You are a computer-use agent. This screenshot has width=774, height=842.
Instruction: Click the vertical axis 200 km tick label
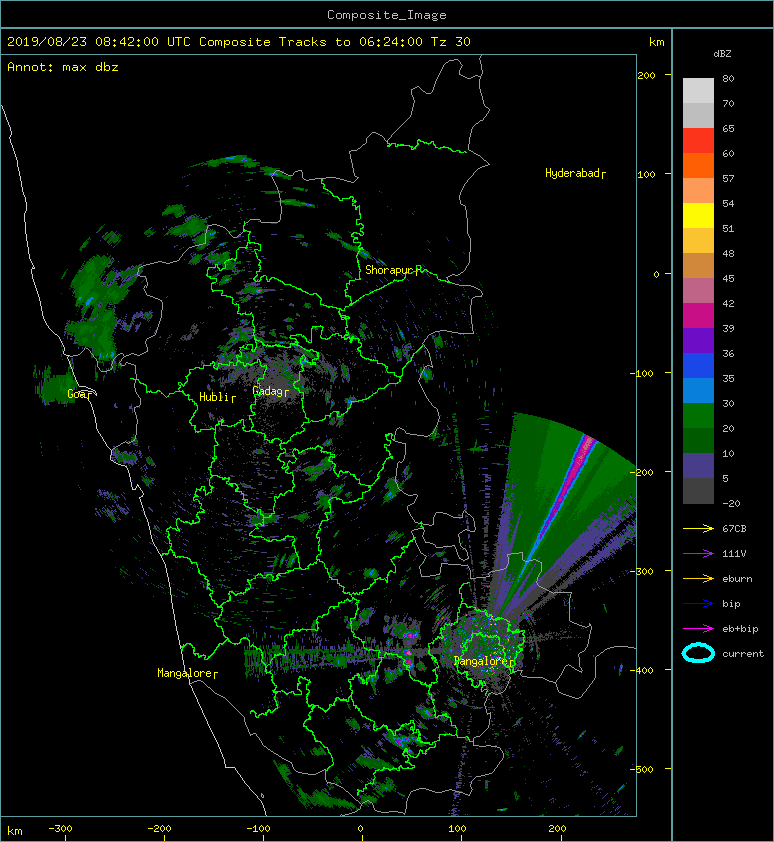click(647, 75)
